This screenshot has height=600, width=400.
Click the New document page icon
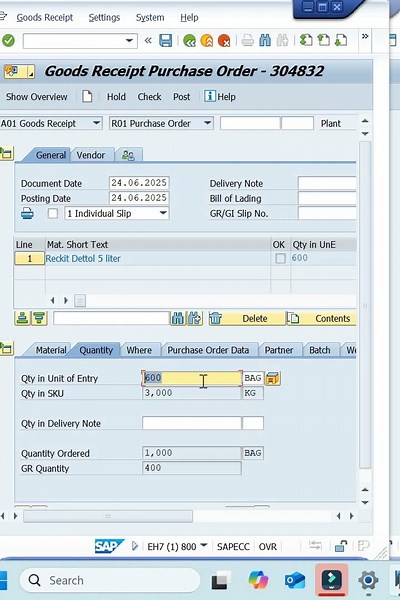87,96
